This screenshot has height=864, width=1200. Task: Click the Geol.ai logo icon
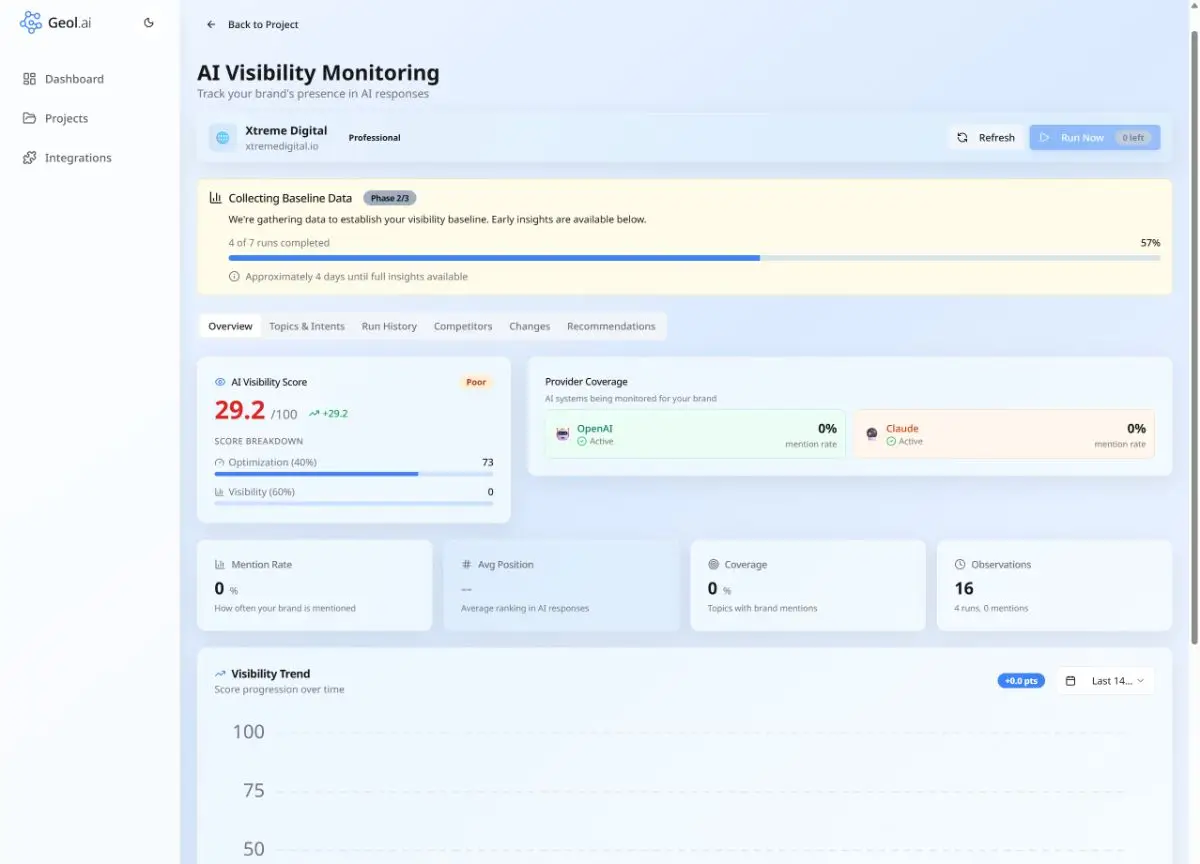coord(31,23)
